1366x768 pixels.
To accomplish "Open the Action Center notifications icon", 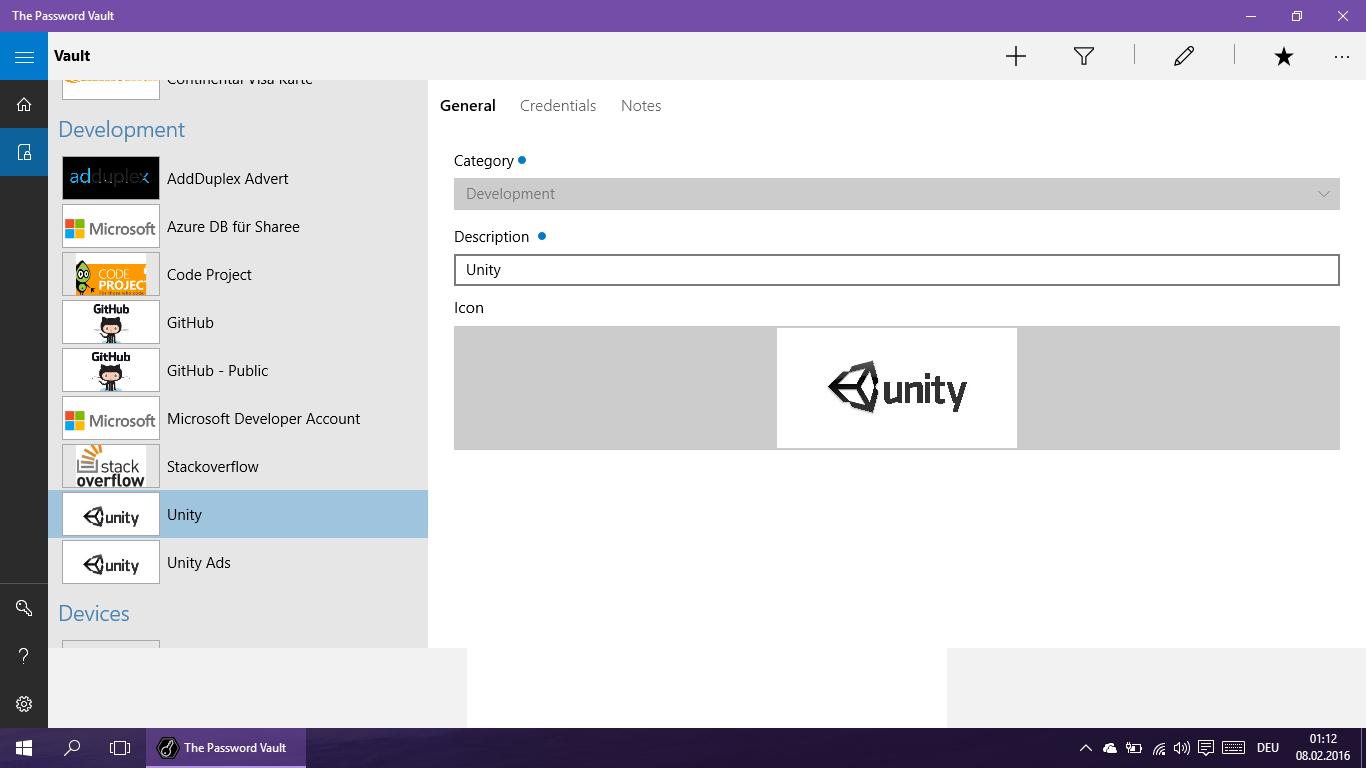I will [x=1206, y=748].
